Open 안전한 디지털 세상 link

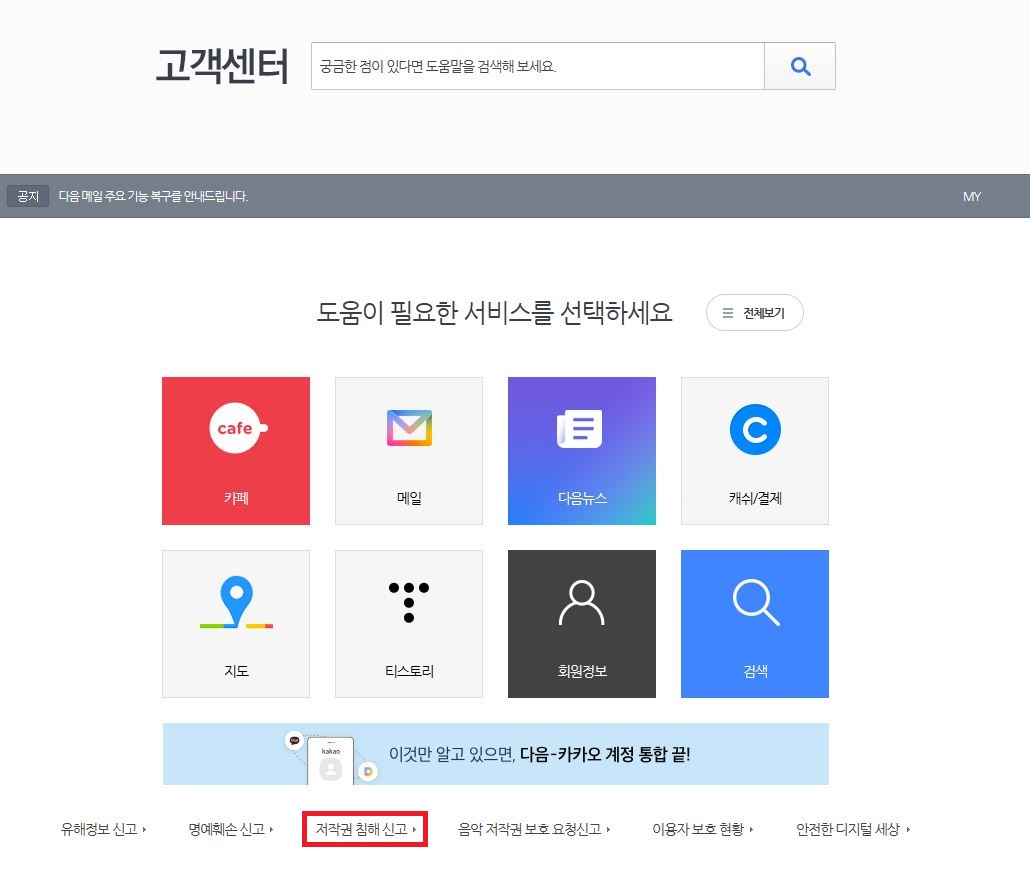point(853,829)
